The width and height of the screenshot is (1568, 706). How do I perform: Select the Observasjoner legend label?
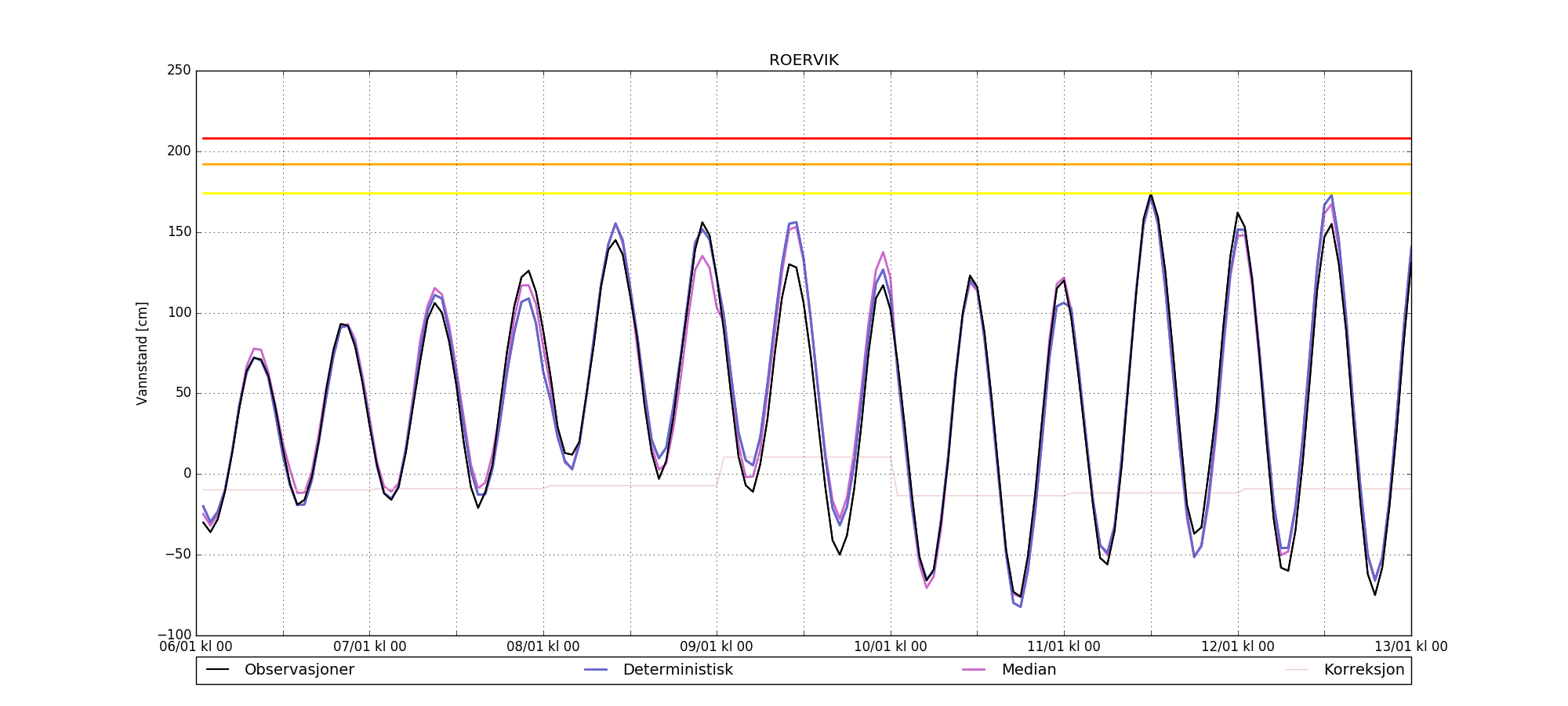pos(299,670)
